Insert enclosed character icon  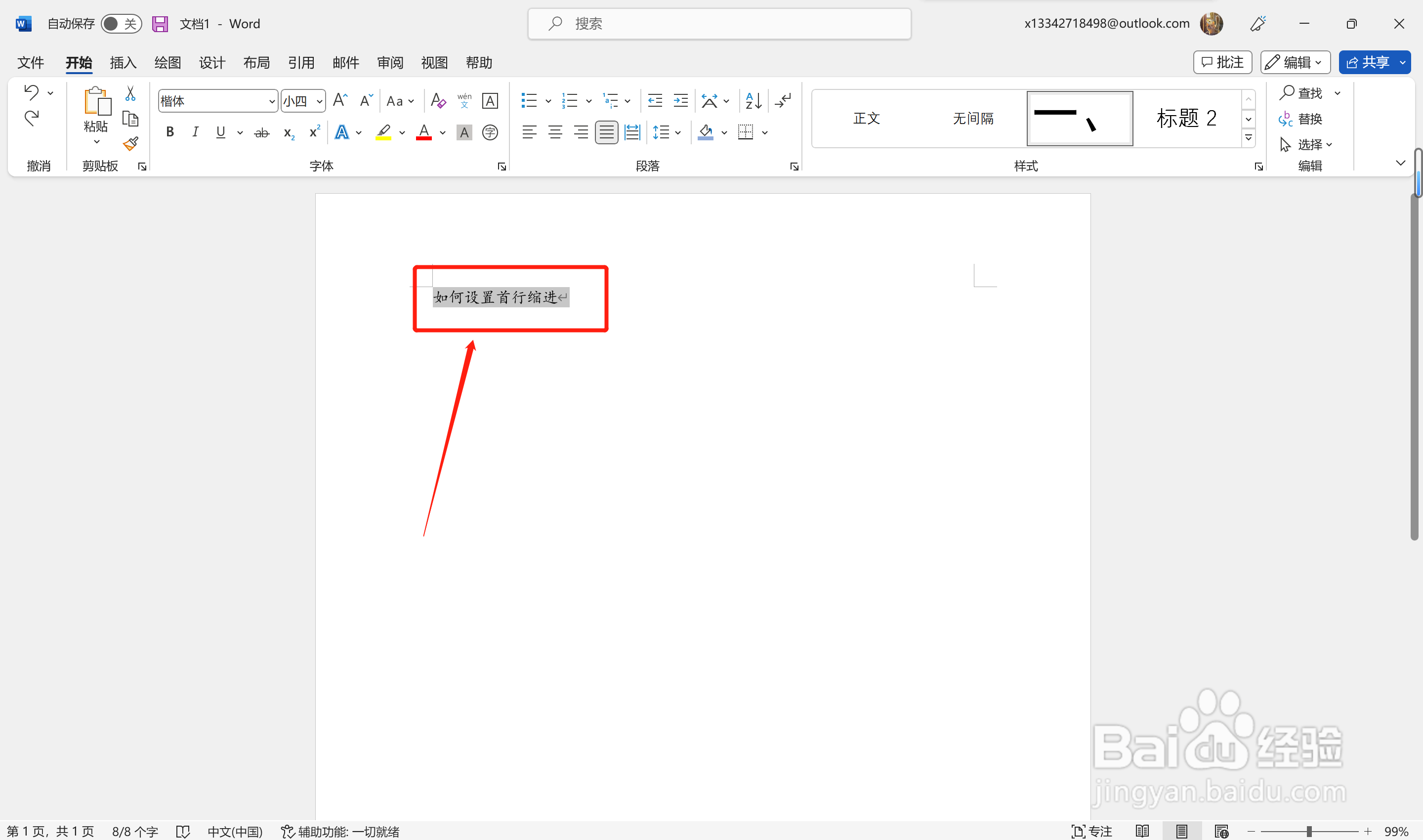(490, 132)
